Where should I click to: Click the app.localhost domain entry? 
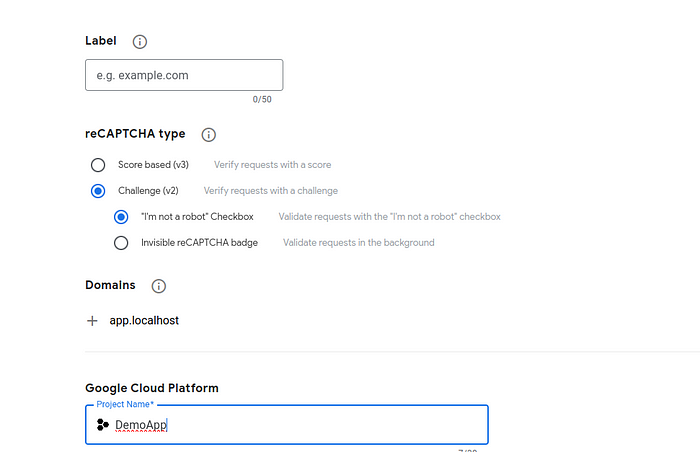[x=144, y=320]
